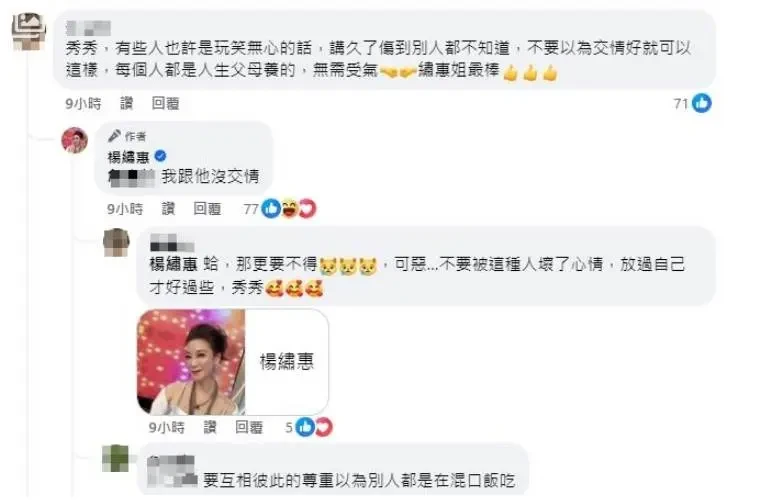Click 楊繡惠's round profile picture
Image resolution: width=758 pixels, height=502 pixels.
[x=74, y=140]
